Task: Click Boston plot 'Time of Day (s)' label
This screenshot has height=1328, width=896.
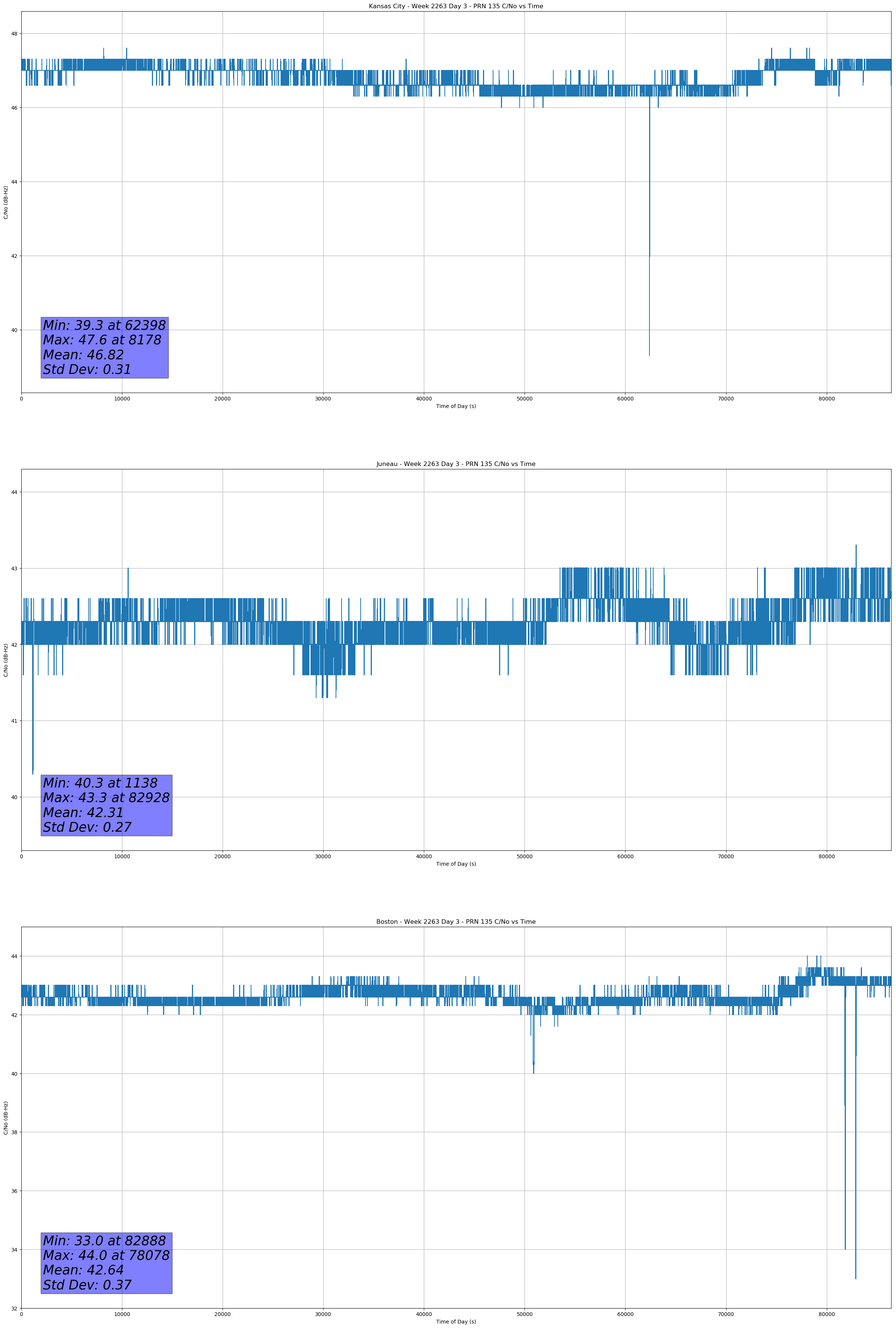Action: 456,1322
